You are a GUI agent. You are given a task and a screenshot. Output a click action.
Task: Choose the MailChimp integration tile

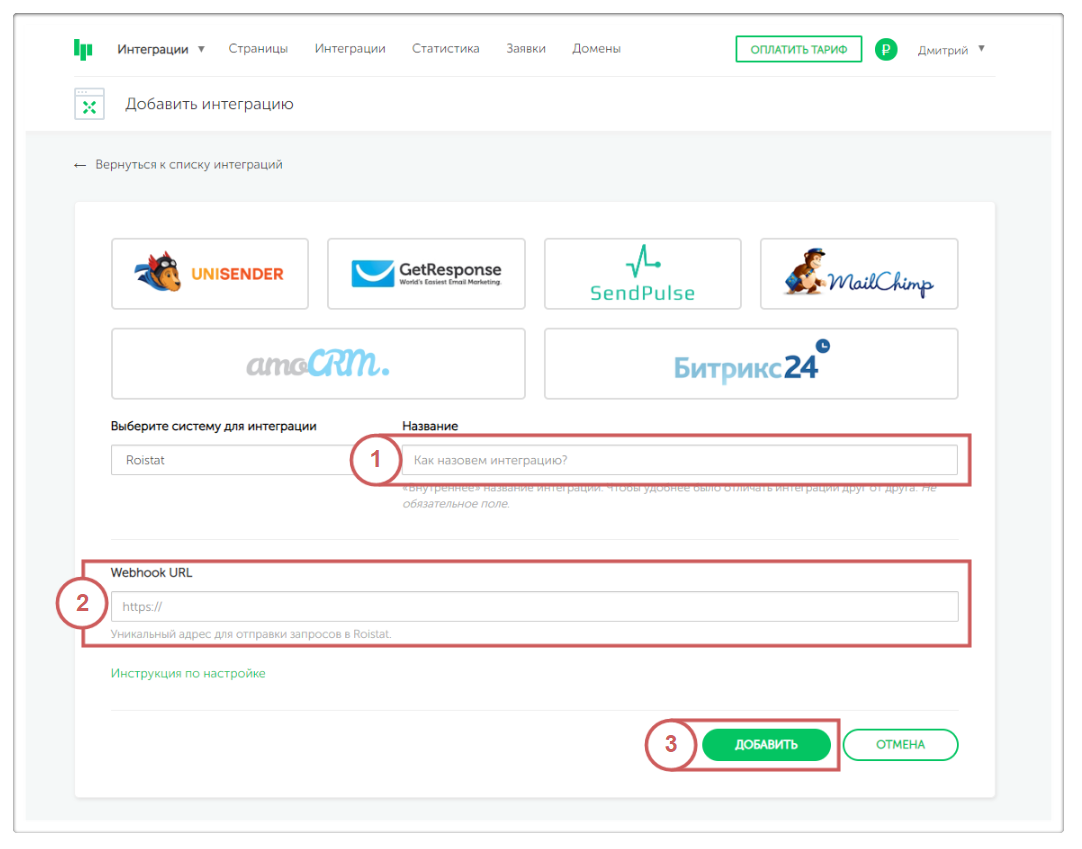(859, 273)
